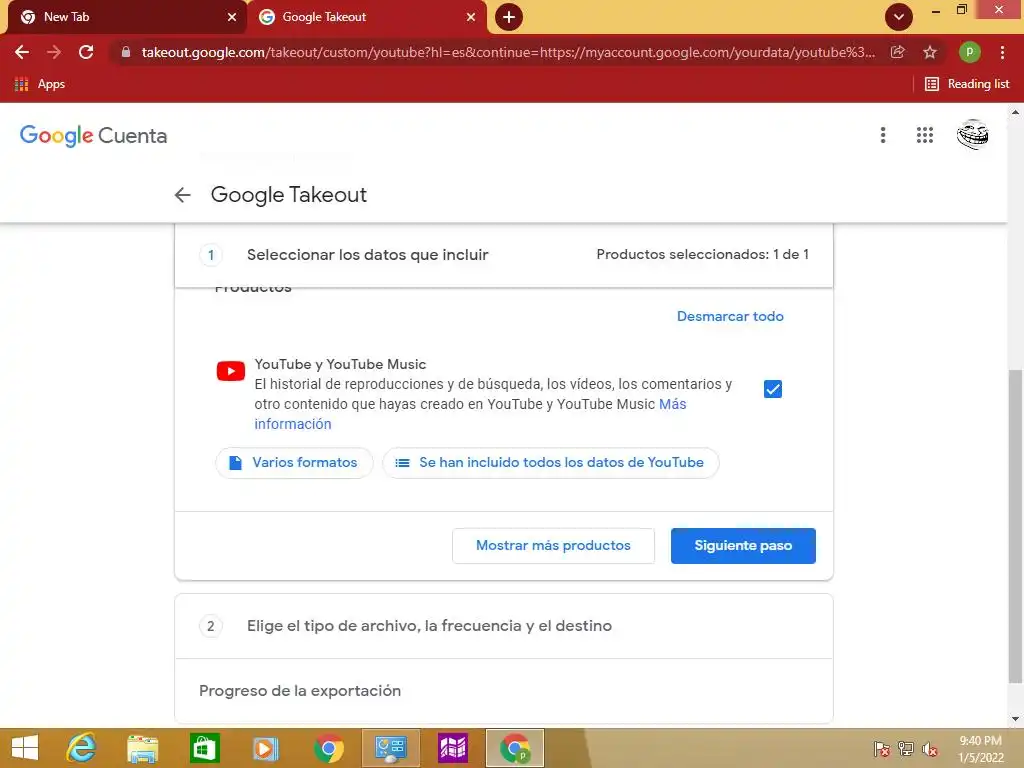This screenshot has height=768, width=1024.
Task: Click the Action Center flag tray icon
Action: [882, 749]
